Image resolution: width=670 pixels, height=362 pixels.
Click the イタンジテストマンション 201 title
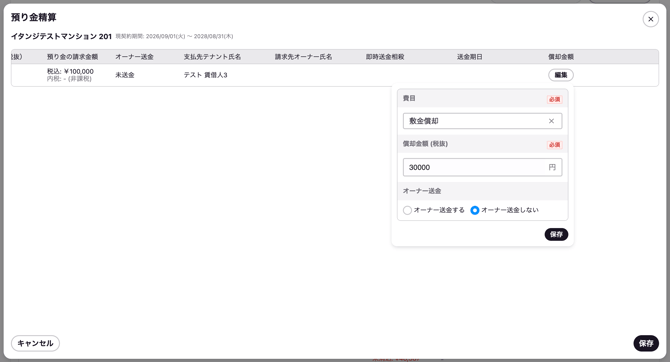point(61,36)
